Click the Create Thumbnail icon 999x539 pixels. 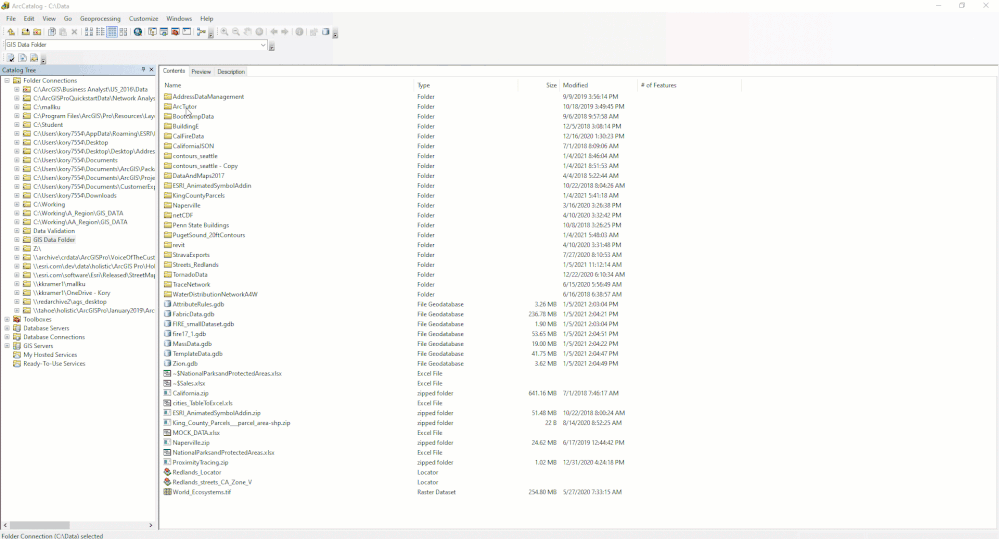[313, 32]
